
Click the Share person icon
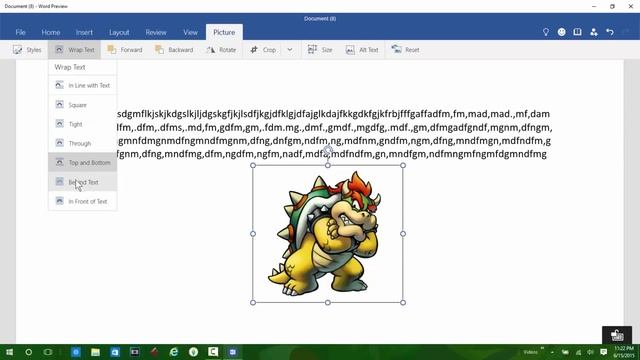pos(593,32)
